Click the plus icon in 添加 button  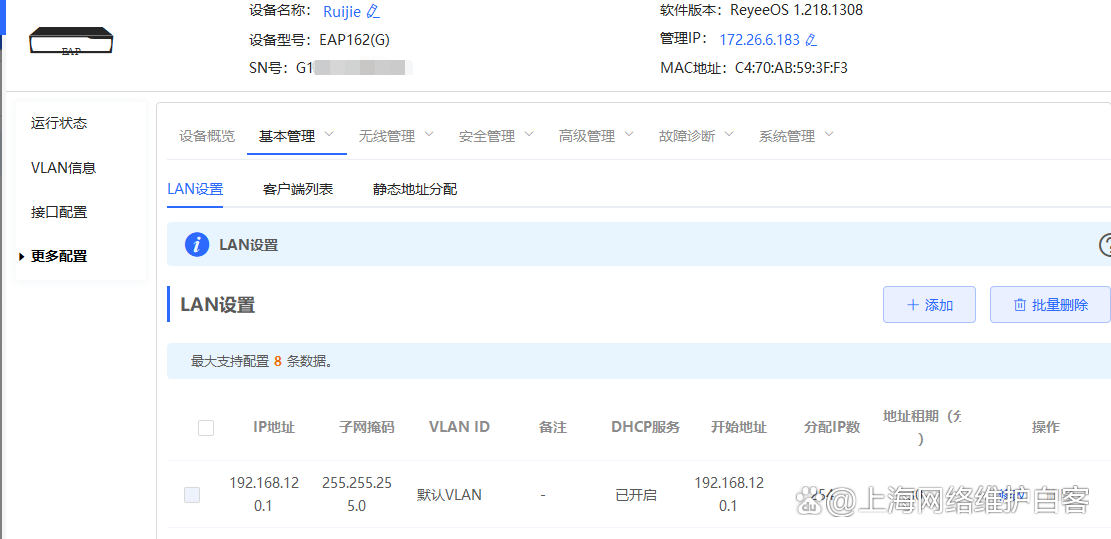tap(913, 305)
